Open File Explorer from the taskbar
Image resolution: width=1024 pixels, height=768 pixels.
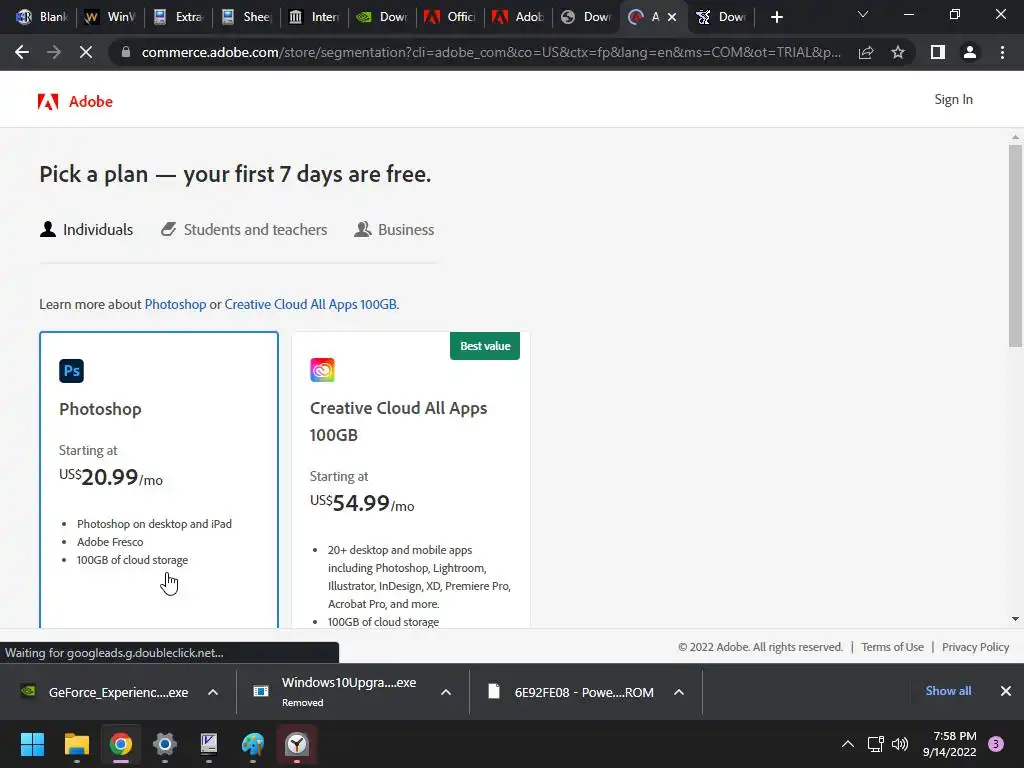[76, 744]
